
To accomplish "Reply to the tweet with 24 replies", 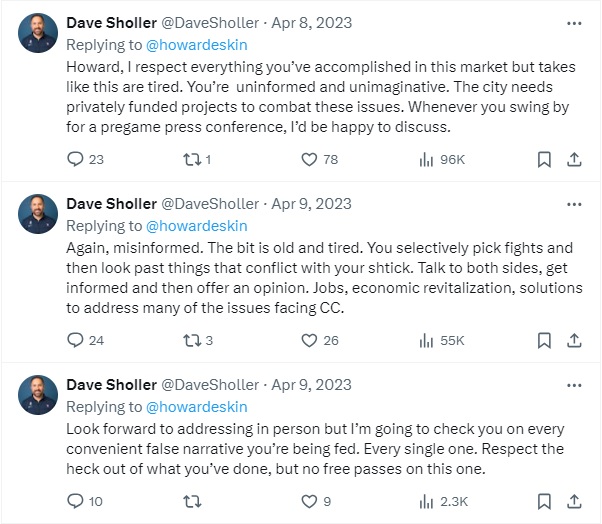I will point(75,340).
